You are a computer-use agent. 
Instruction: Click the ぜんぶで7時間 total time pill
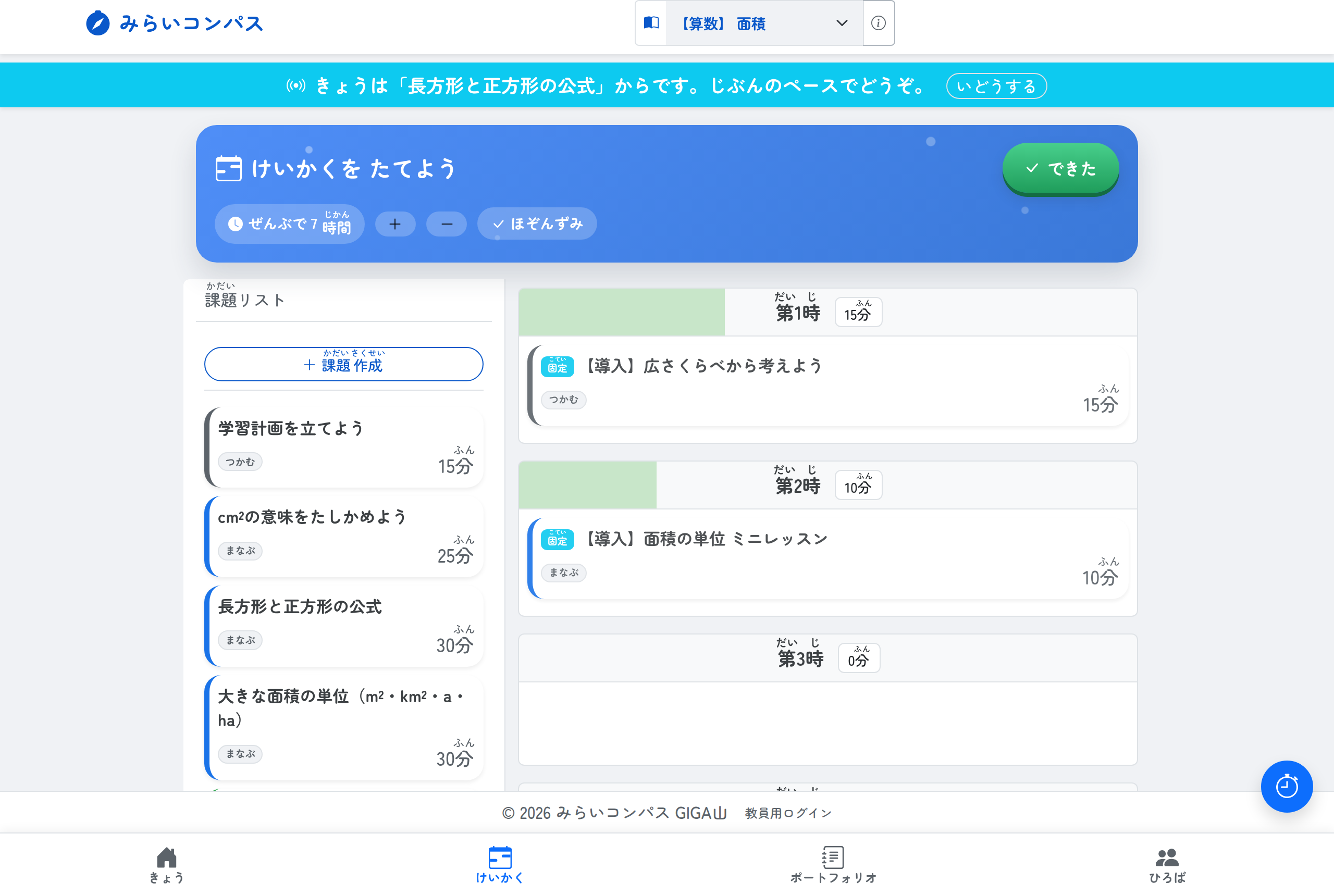[x=289, y=223]
